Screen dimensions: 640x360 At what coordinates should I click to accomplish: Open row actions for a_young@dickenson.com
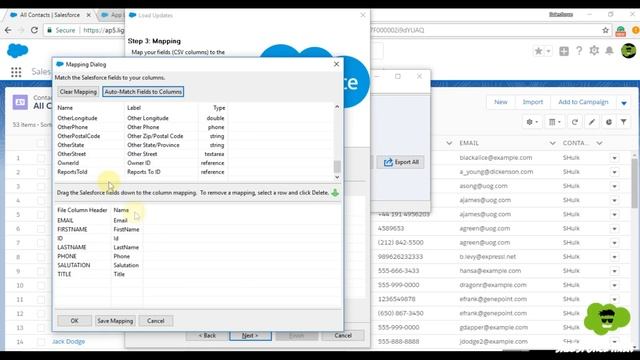click(x=615, y=172)
